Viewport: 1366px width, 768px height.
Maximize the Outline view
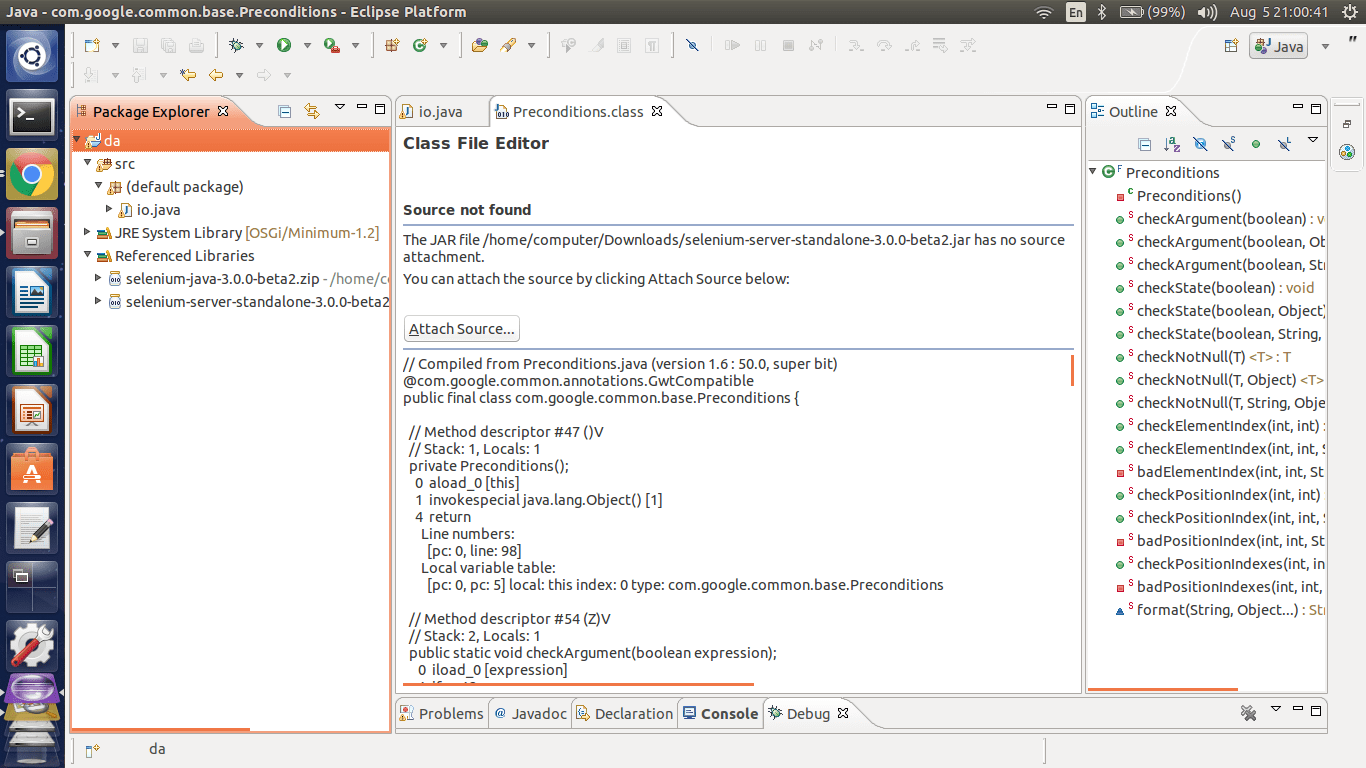[x=1316, y=108]
